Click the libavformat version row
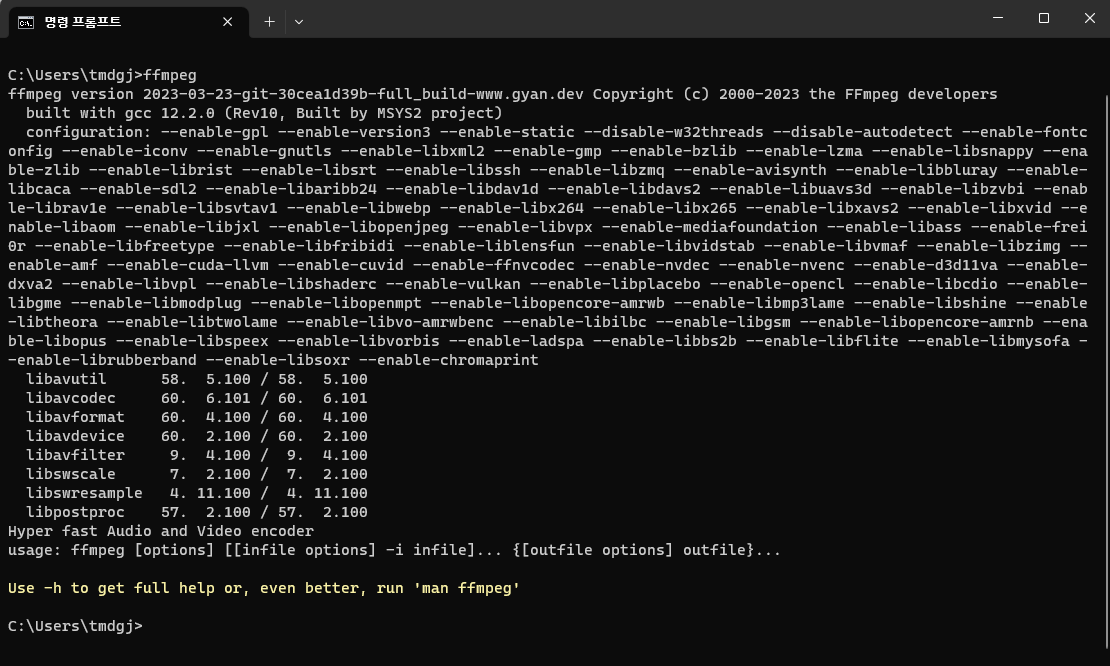This screenshot has width=1110, height=666. tap(197, 418)
